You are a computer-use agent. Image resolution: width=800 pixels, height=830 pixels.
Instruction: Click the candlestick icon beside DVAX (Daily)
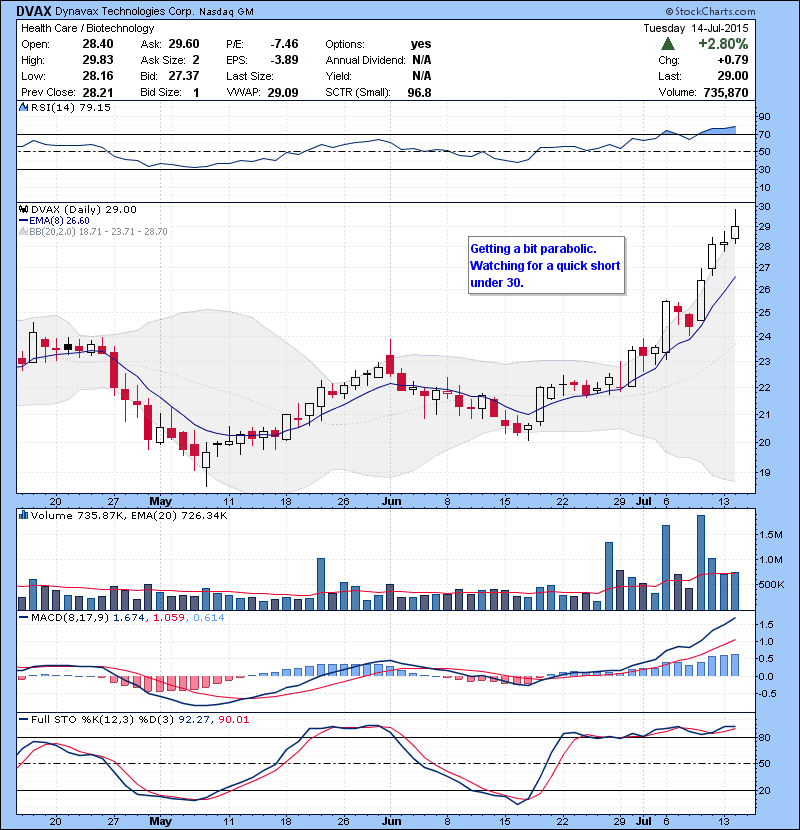click(23, 210)
